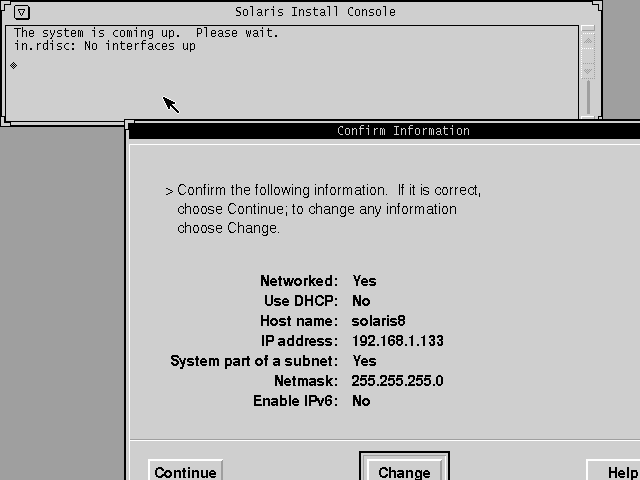Screen dimensions: 640x480
Task: Click the Use DHCP label
Action: point(301,301)
